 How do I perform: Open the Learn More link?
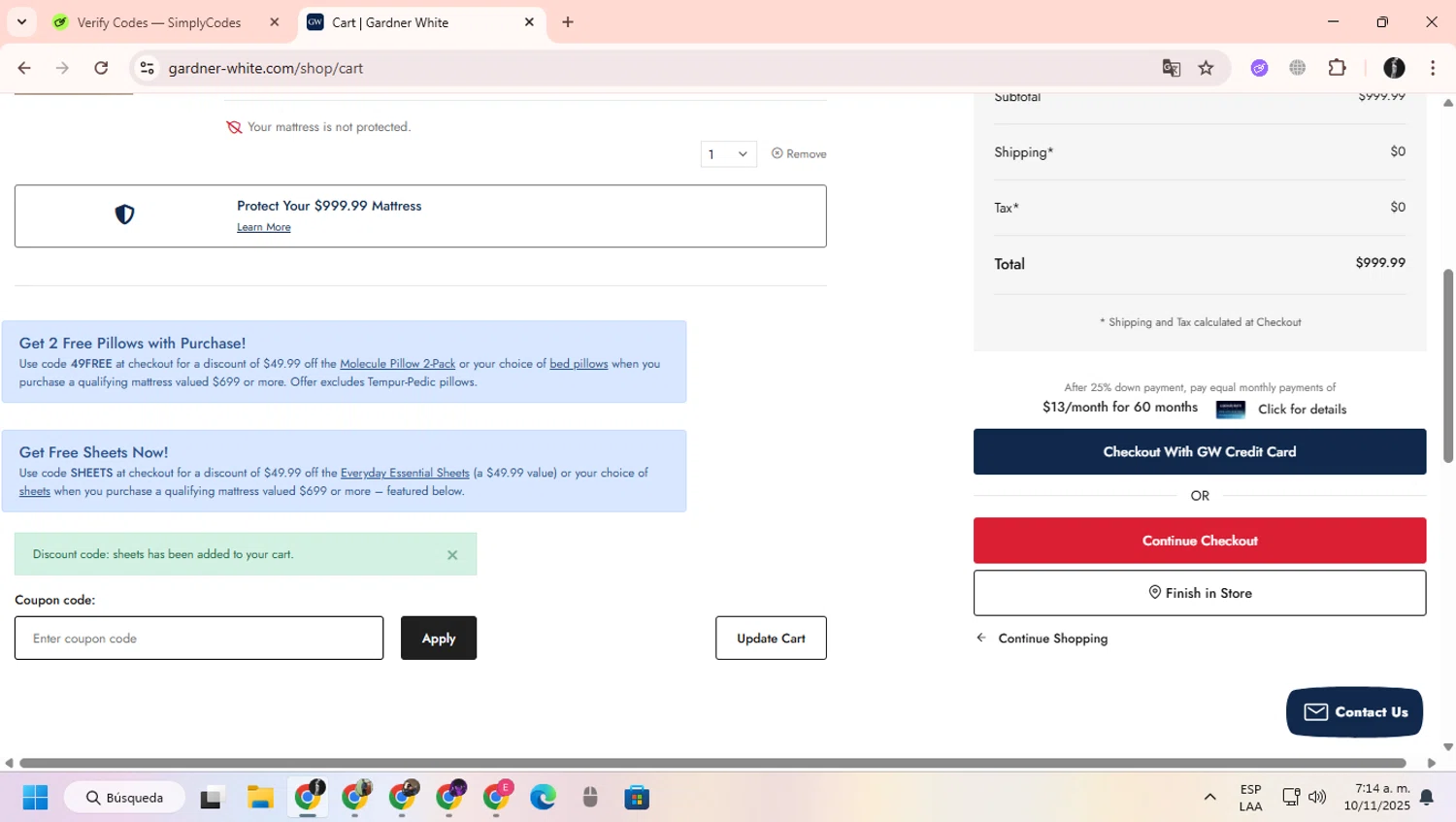pyautogui.click(x=264, y=227)
